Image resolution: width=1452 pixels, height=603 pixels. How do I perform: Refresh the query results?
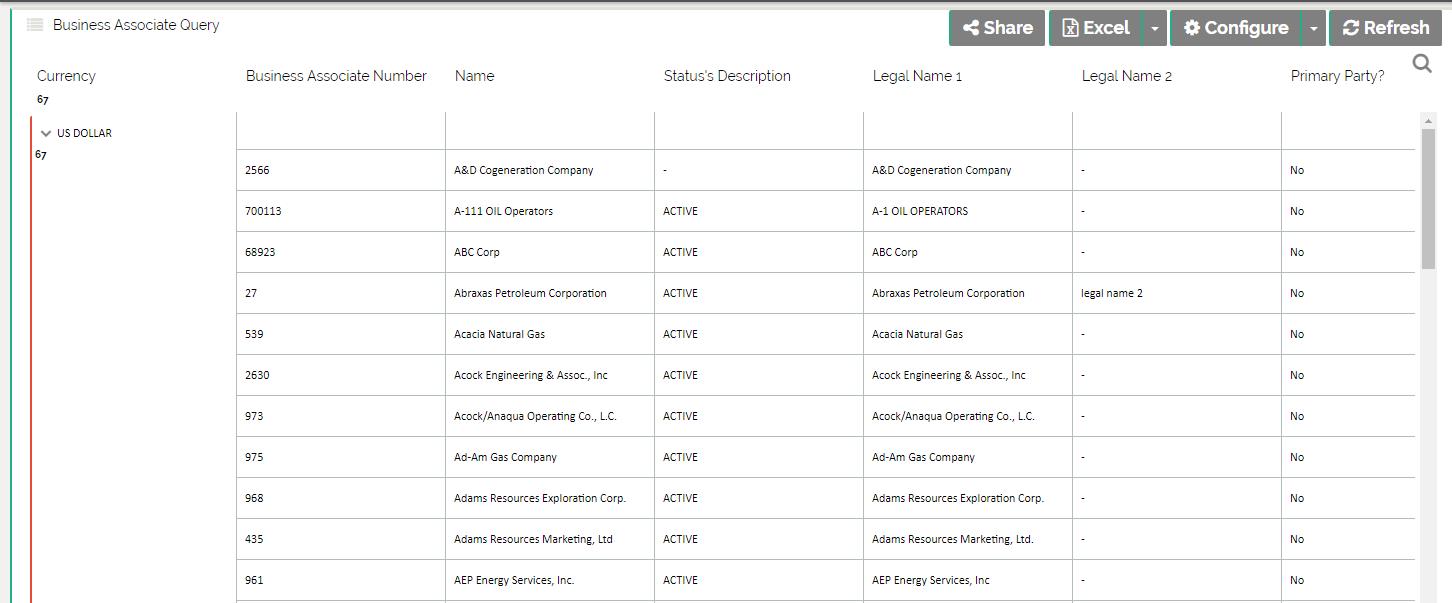click(1385, 28)
